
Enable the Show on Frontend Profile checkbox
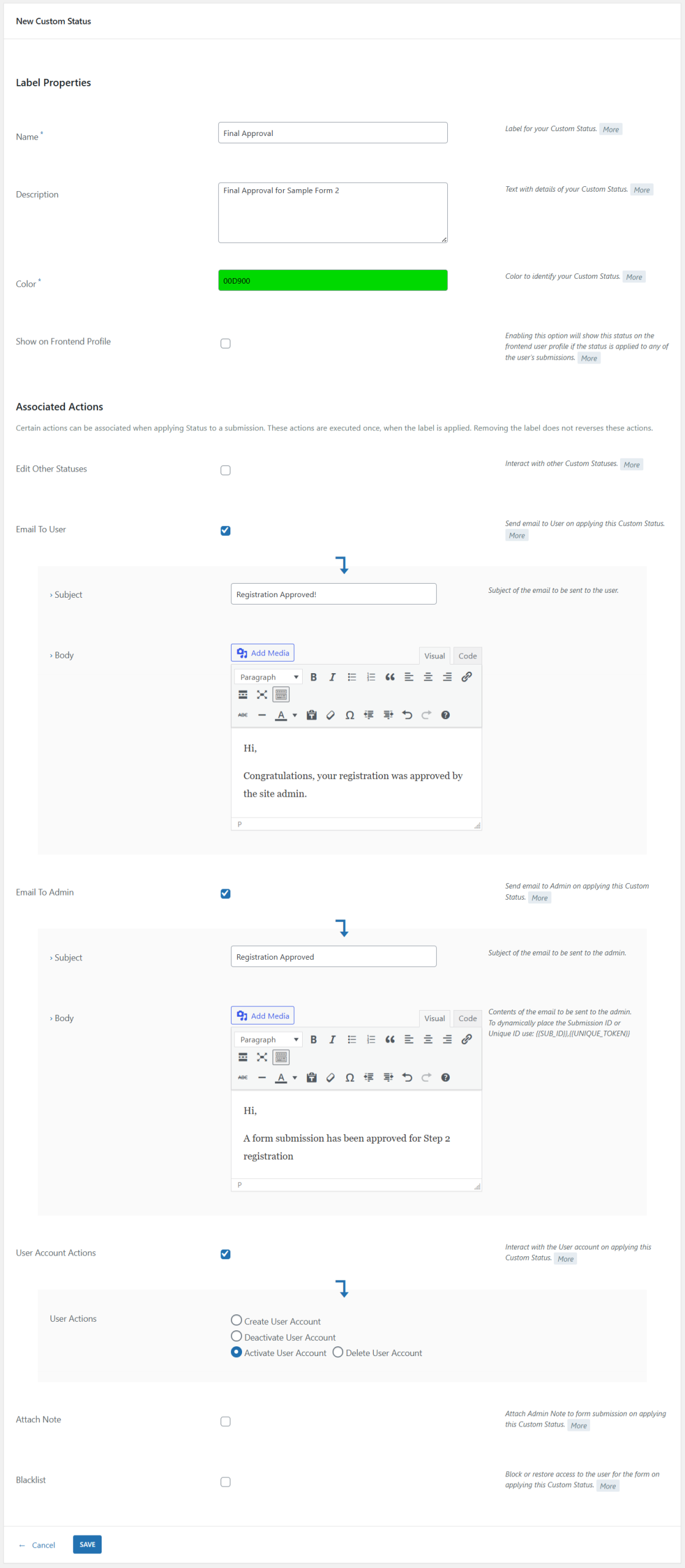coord(225,344)
